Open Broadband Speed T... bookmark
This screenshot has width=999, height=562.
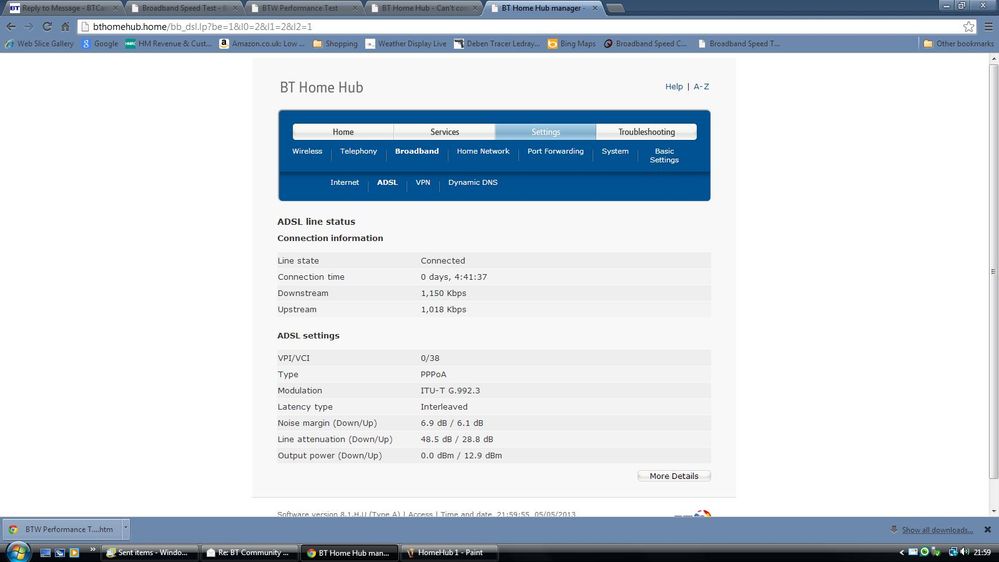[738, 44]
